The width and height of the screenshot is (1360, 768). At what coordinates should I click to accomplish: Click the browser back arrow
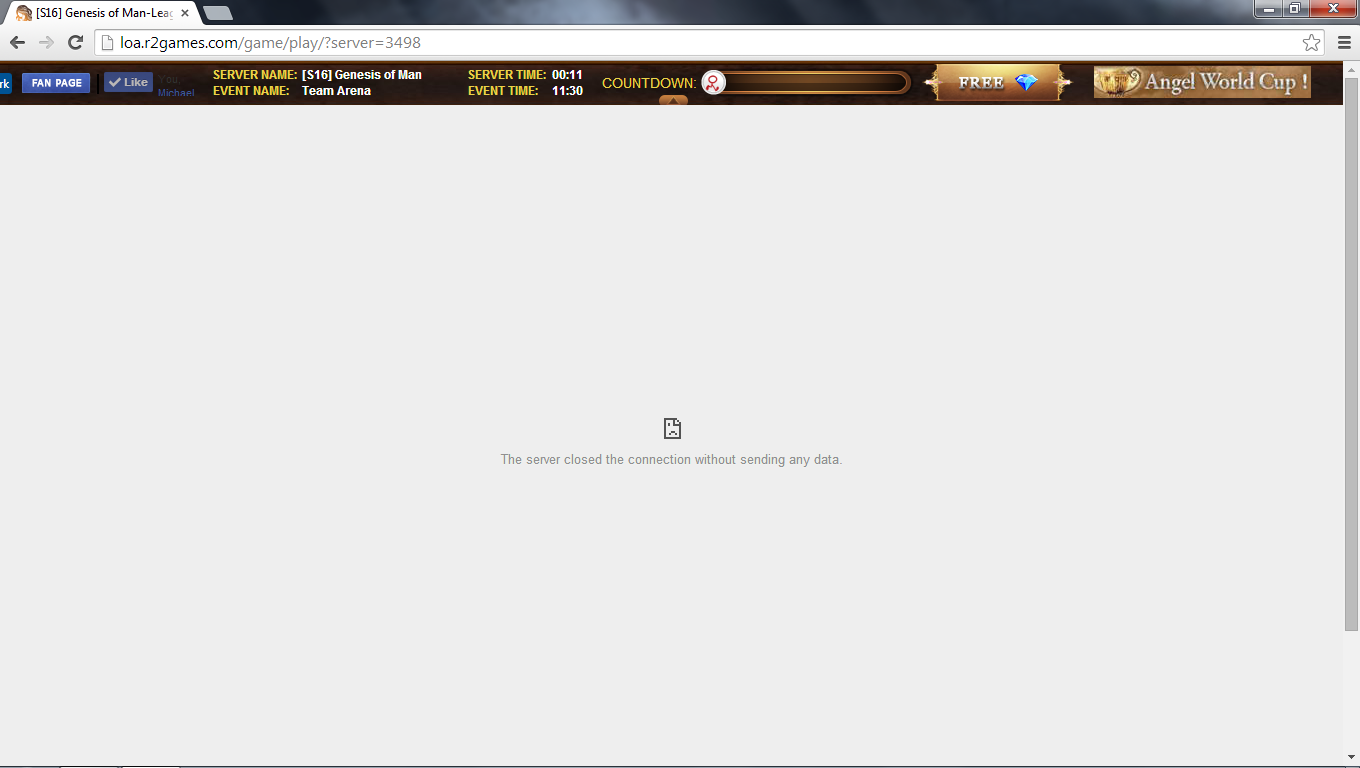(17, 42)
